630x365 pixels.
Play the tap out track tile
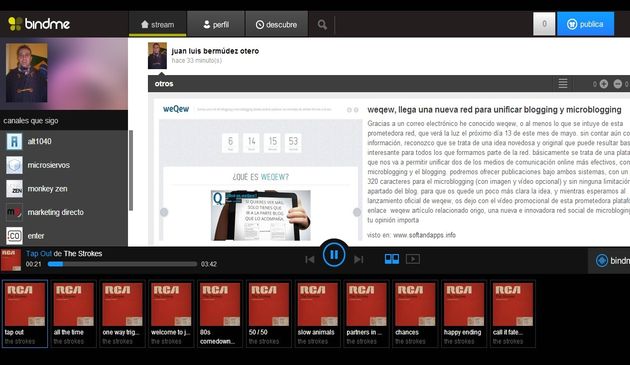[25, 314]
